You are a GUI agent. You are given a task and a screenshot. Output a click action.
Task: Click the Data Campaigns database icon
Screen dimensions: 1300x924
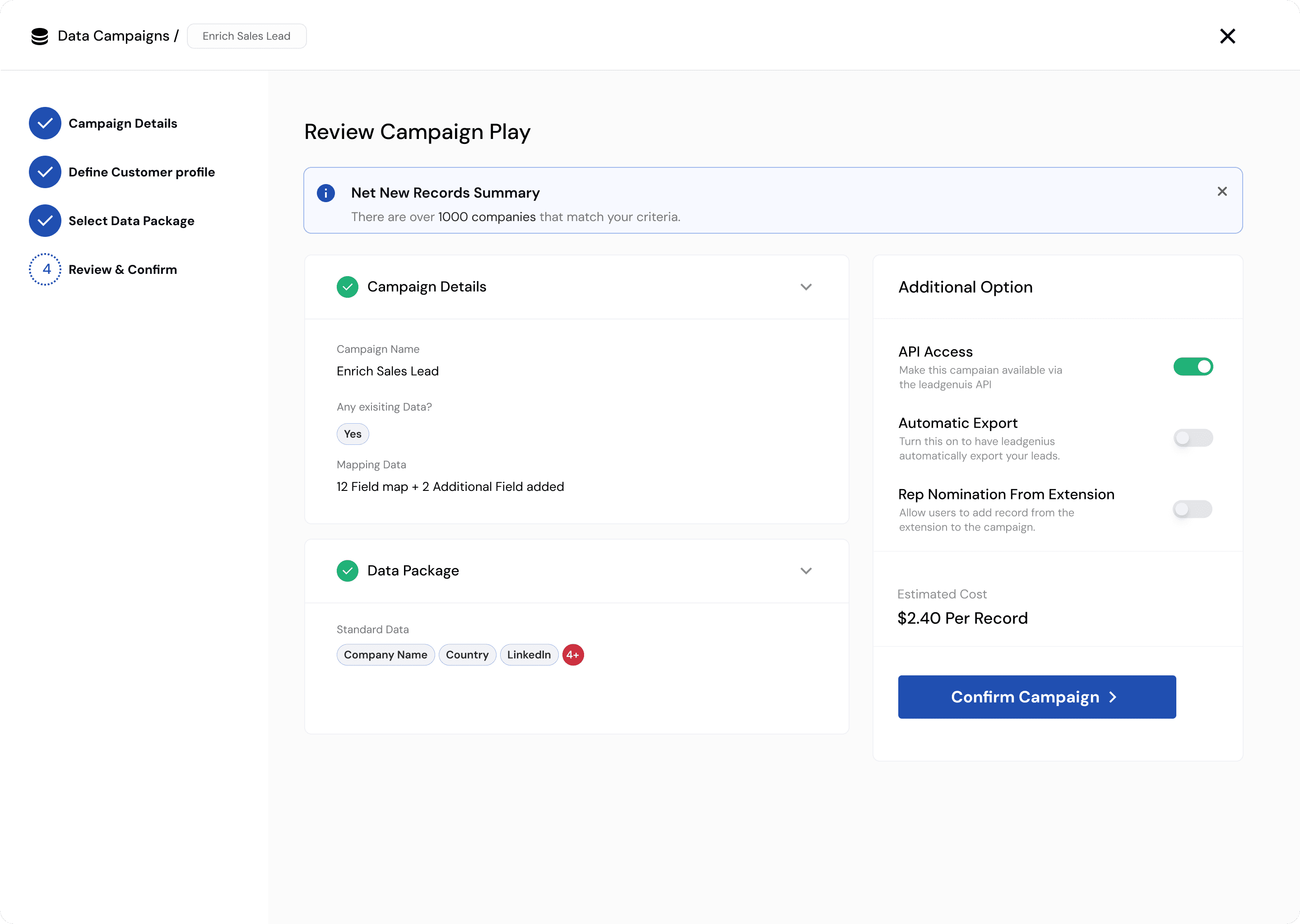[x=39, y=37]
